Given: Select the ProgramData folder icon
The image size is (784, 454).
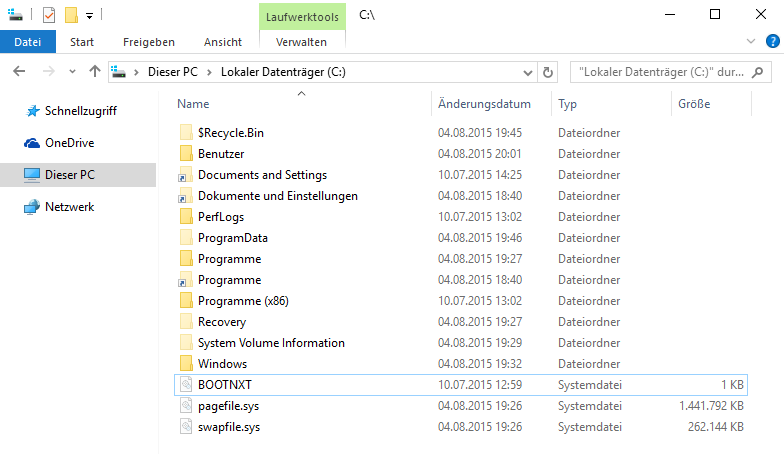Looking at the screenshot, I should [x=186, y=238].
